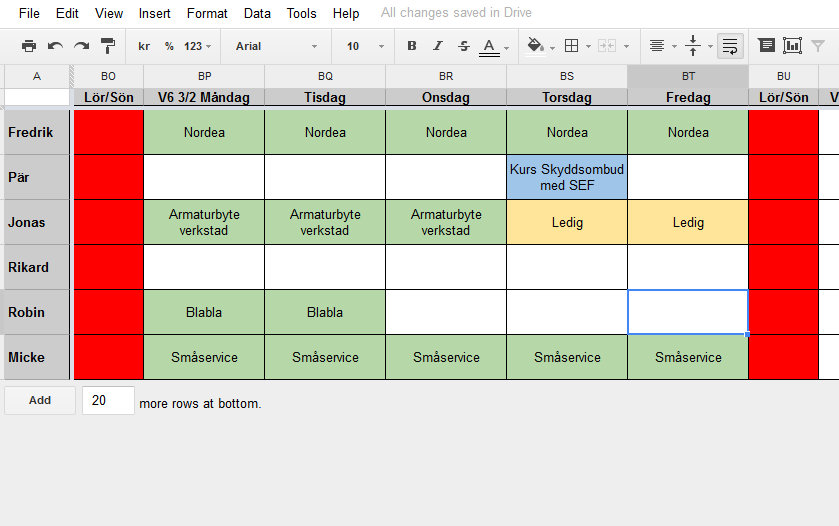Select the Kurs Skyddsombud med SEF cell
This screenshot has height=526, width=839.
(x=567, y=177)
